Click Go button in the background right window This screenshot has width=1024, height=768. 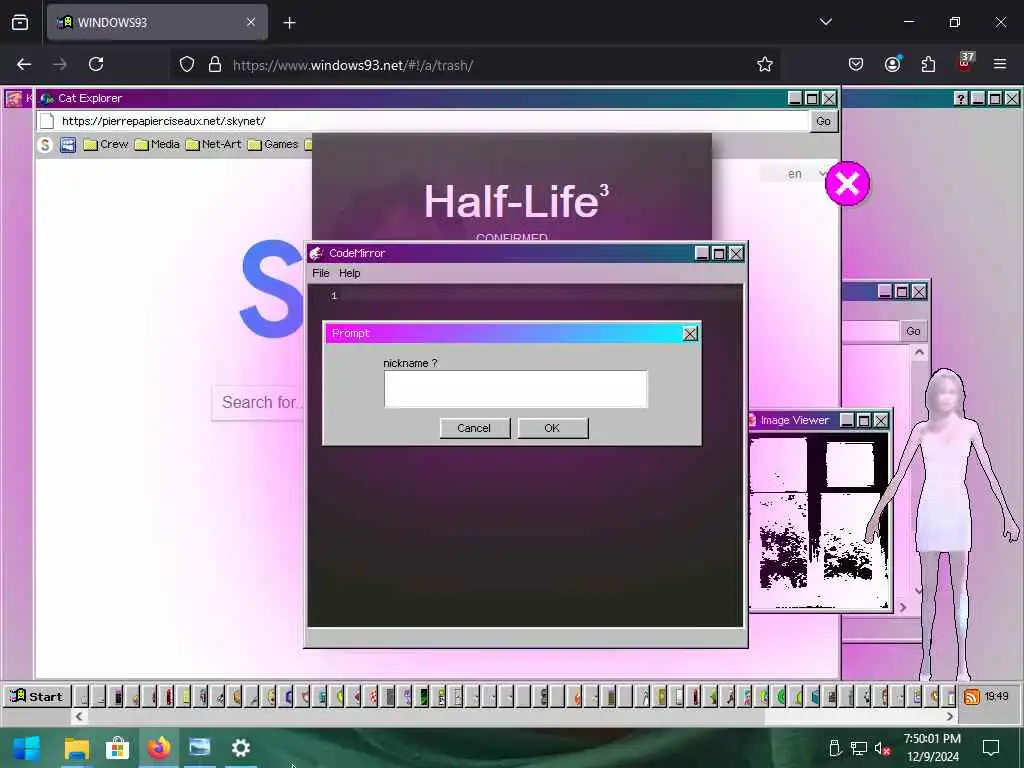[x=913, y=331]
